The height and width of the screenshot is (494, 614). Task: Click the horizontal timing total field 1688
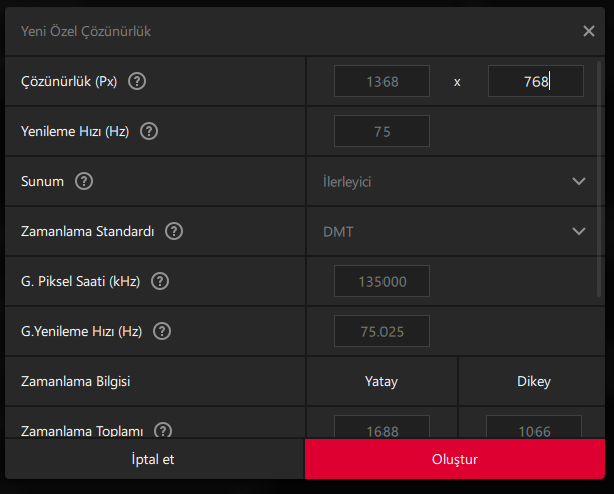[x=382, y=429]
